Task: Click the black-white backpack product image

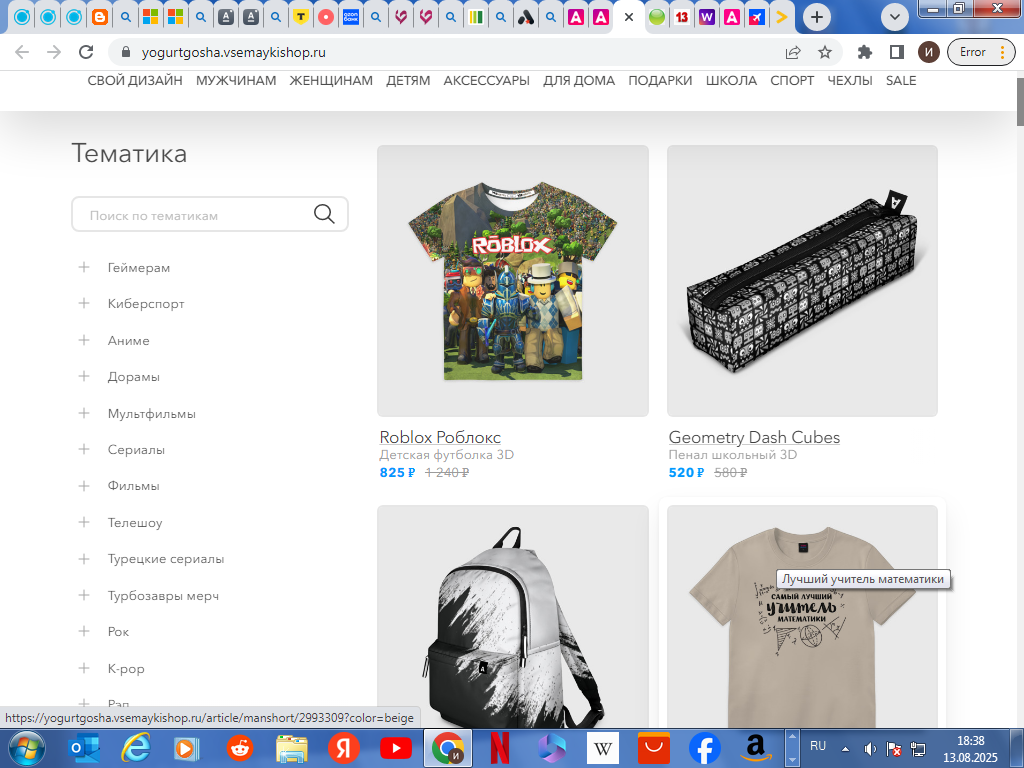Action: pyautogui.click(x=513, y=616)
